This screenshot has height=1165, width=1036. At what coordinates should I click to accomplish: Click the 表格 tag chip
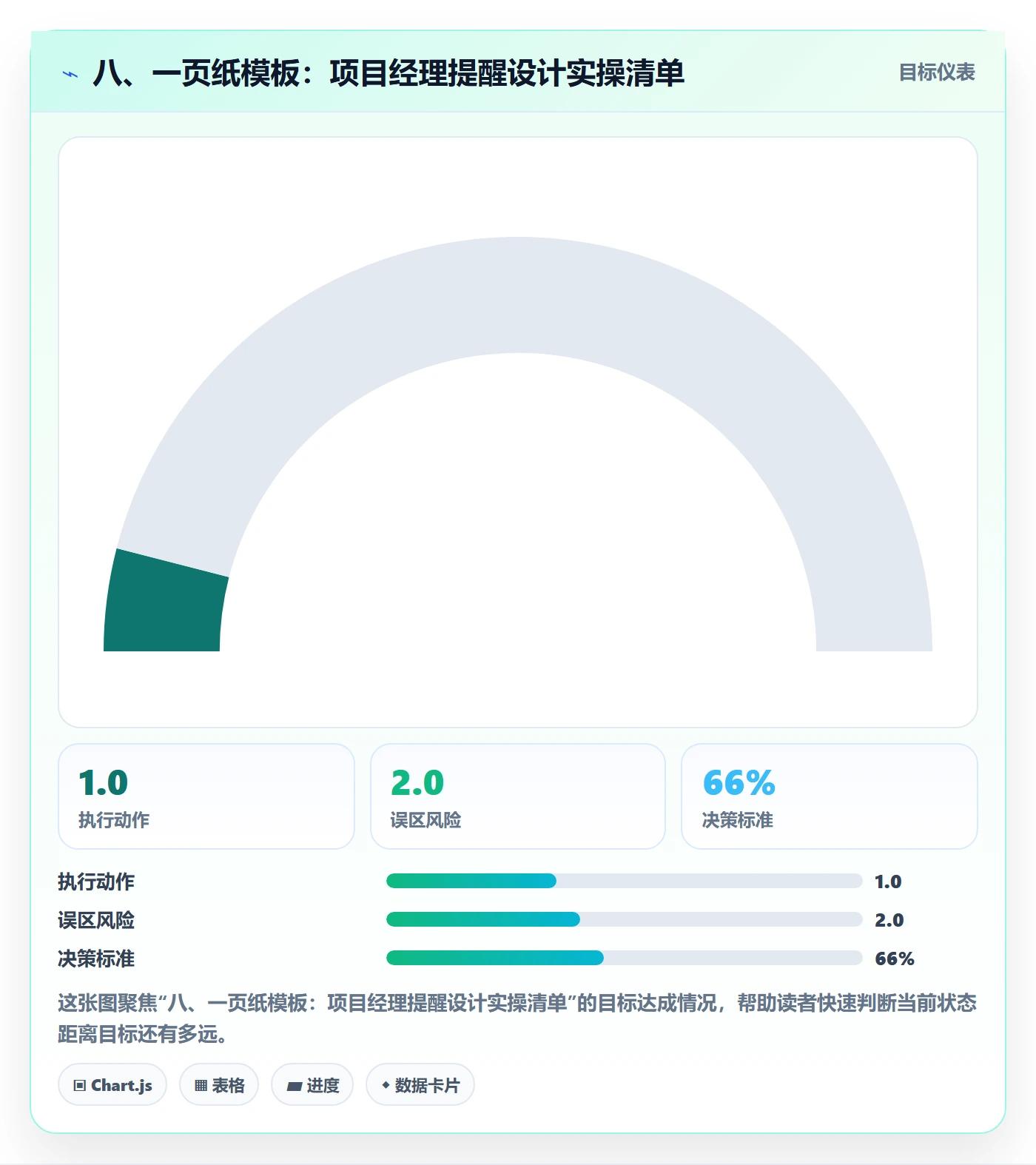coord(219,1085)
